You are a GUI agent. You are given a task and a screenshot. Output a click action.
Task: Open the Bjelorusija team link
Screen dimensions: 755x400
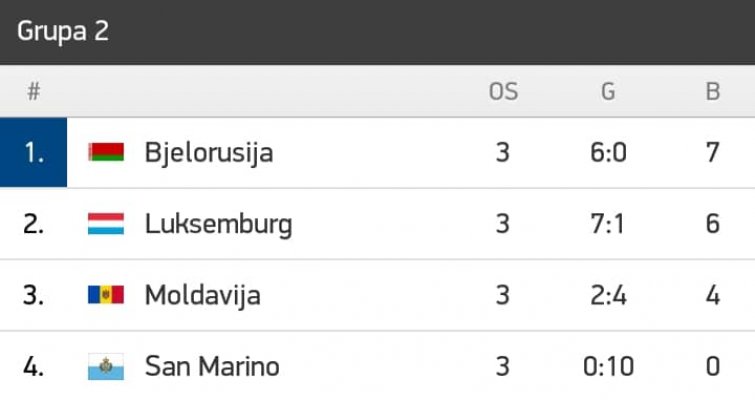pos(208,153)
